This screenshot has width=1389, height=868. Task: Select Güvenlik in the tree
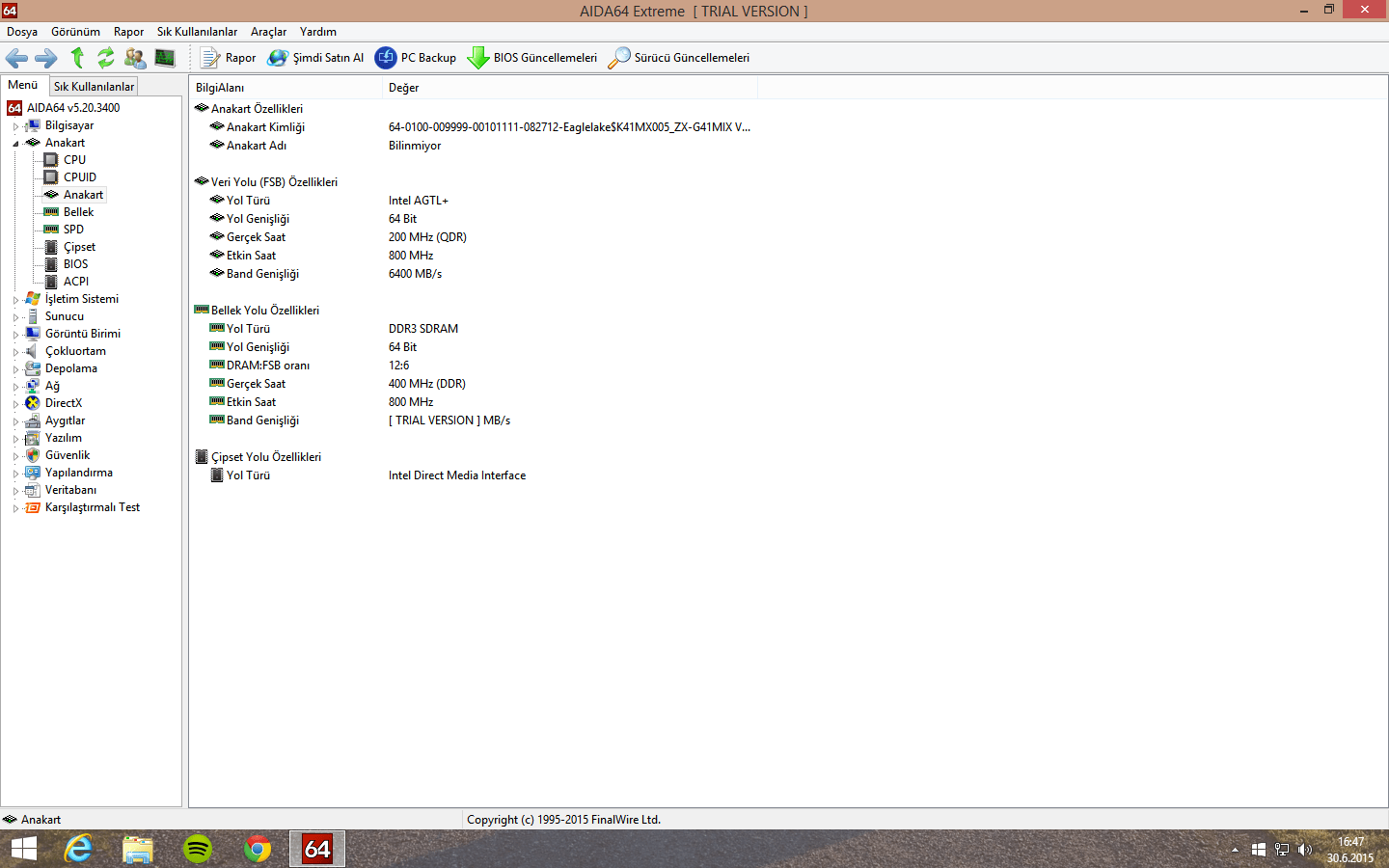pos(68,455)
